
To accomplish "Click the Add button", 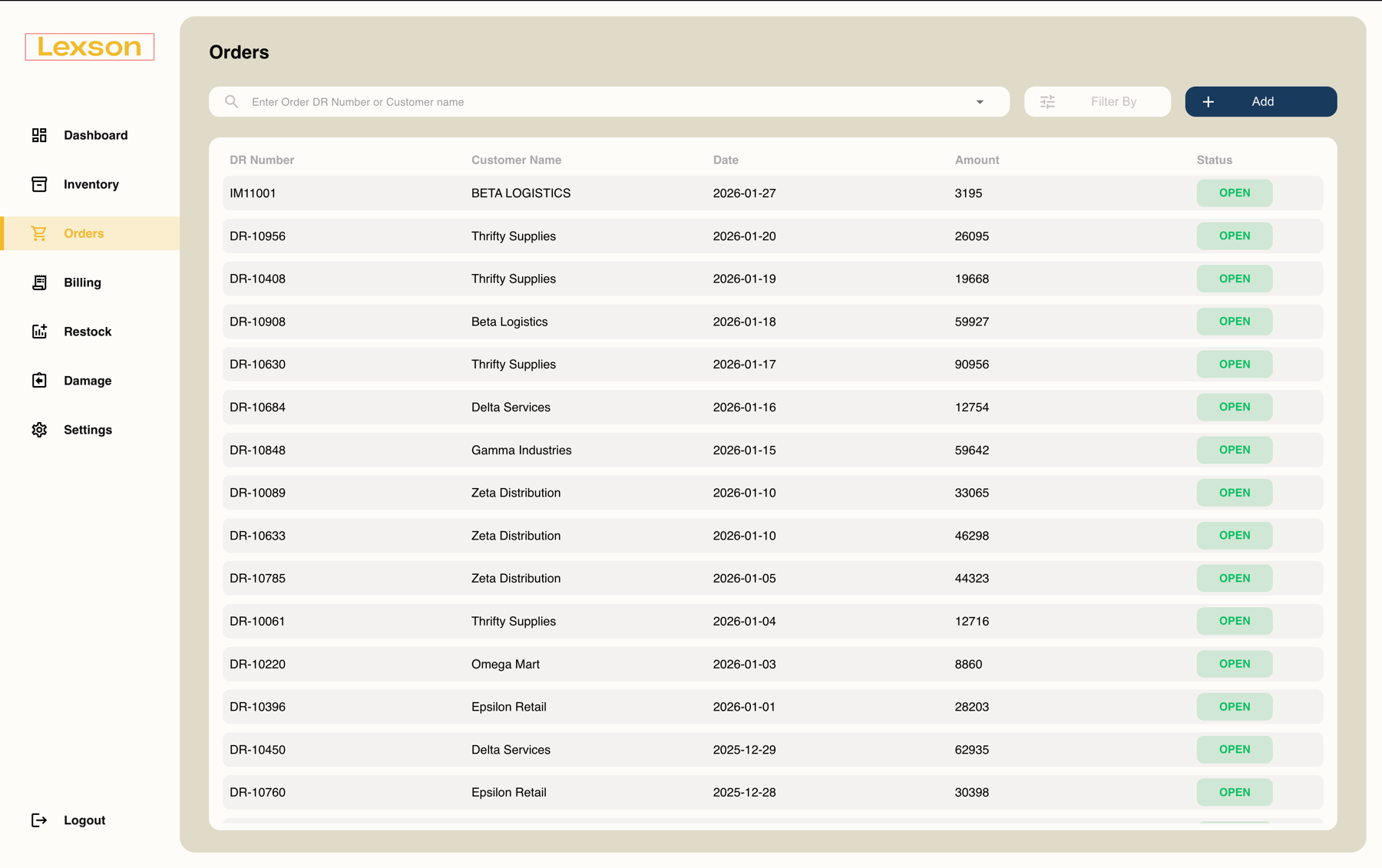I will [x=1260, y=101].
